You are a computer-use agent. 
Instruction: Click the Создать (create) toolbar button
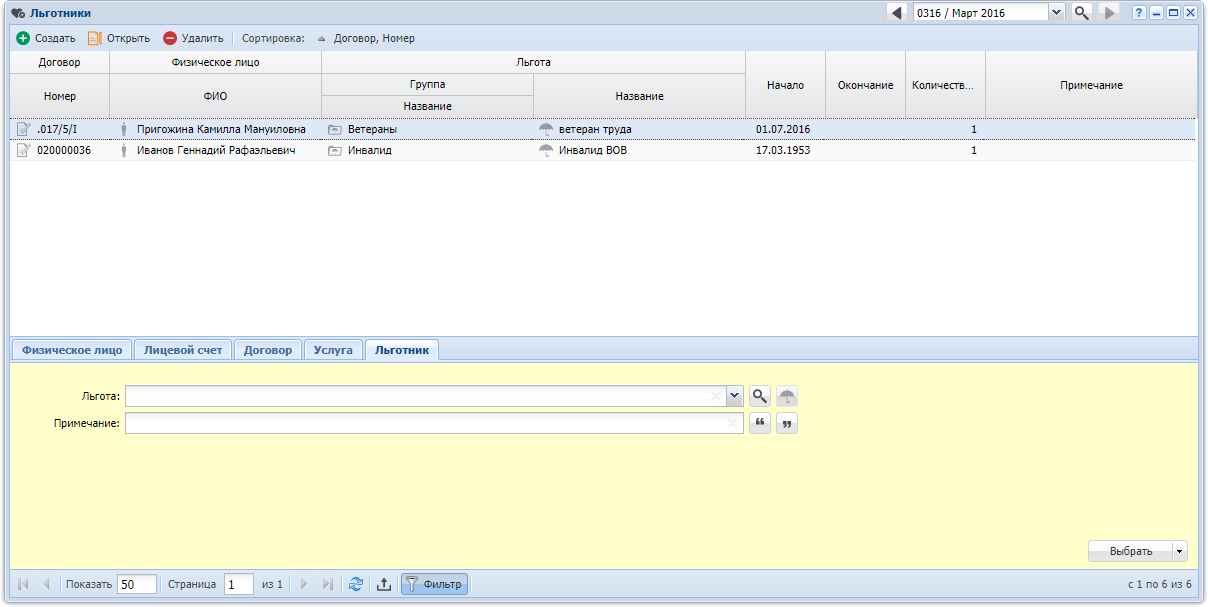pos(46,39)
